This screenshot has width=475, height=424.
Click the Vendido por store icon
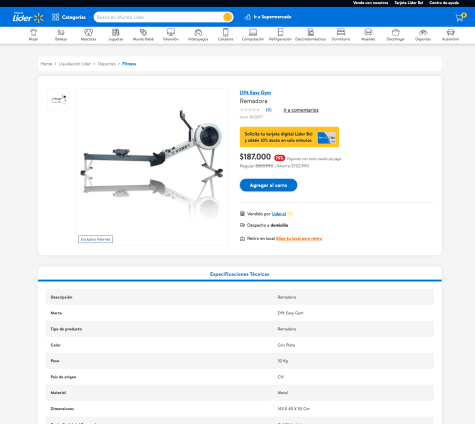pyautogui.click(x=242, y=214)
